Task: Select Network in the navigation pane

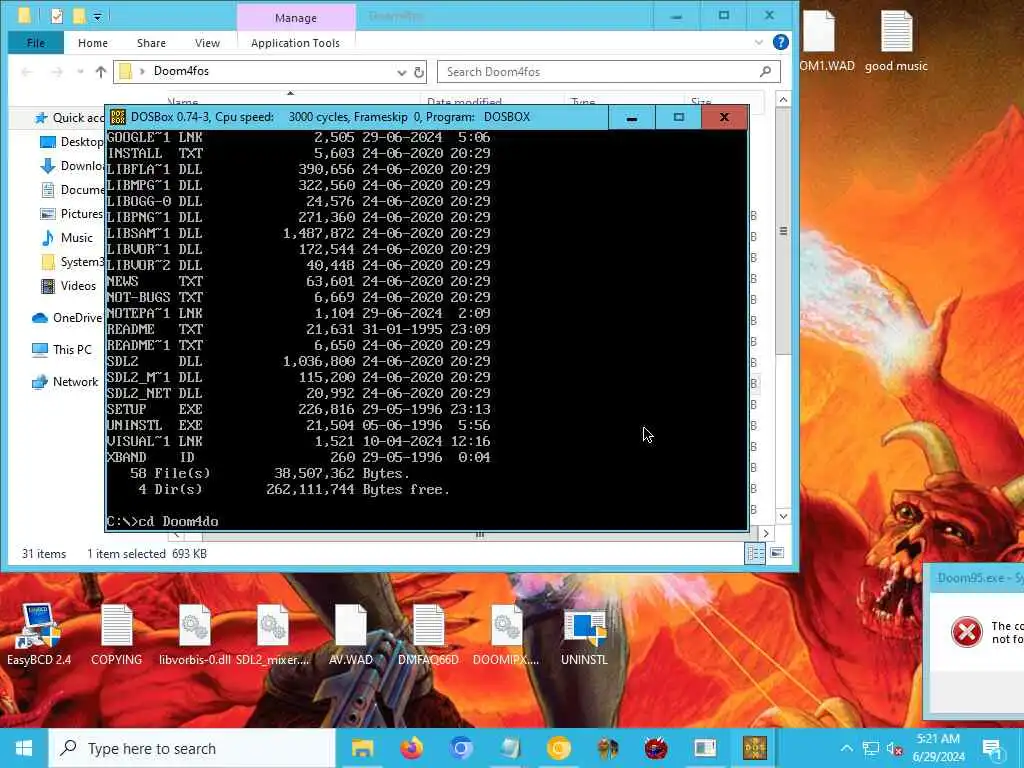Action: point(65,381)
